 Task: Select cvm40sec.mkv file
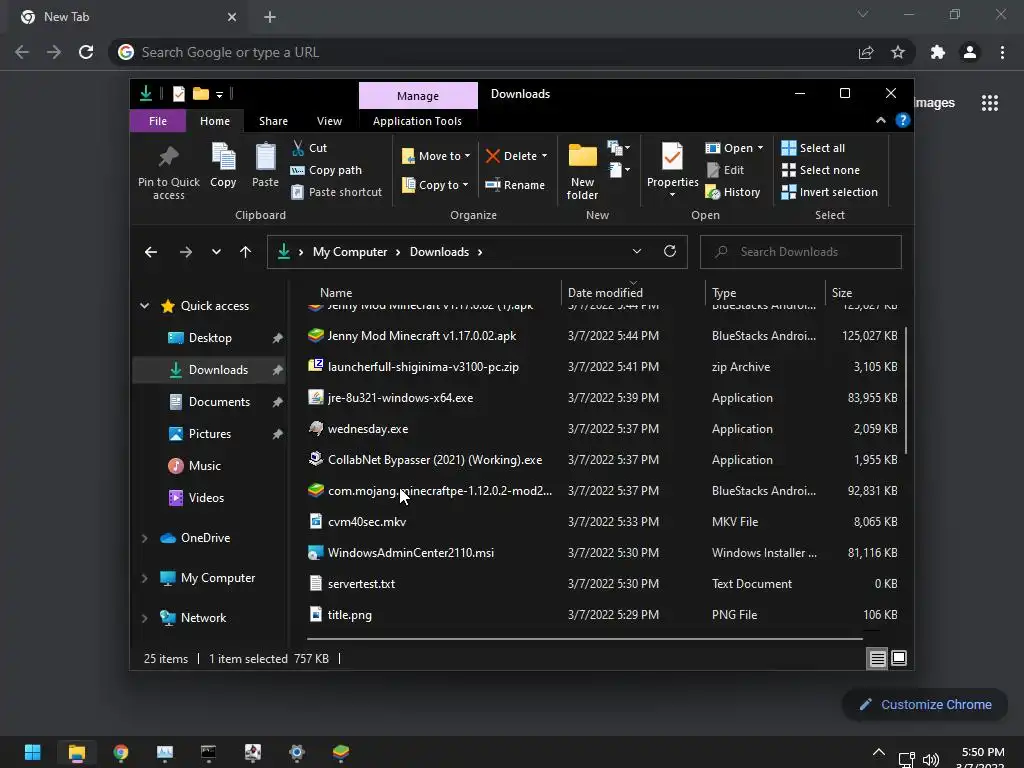(x=367, y=522)
